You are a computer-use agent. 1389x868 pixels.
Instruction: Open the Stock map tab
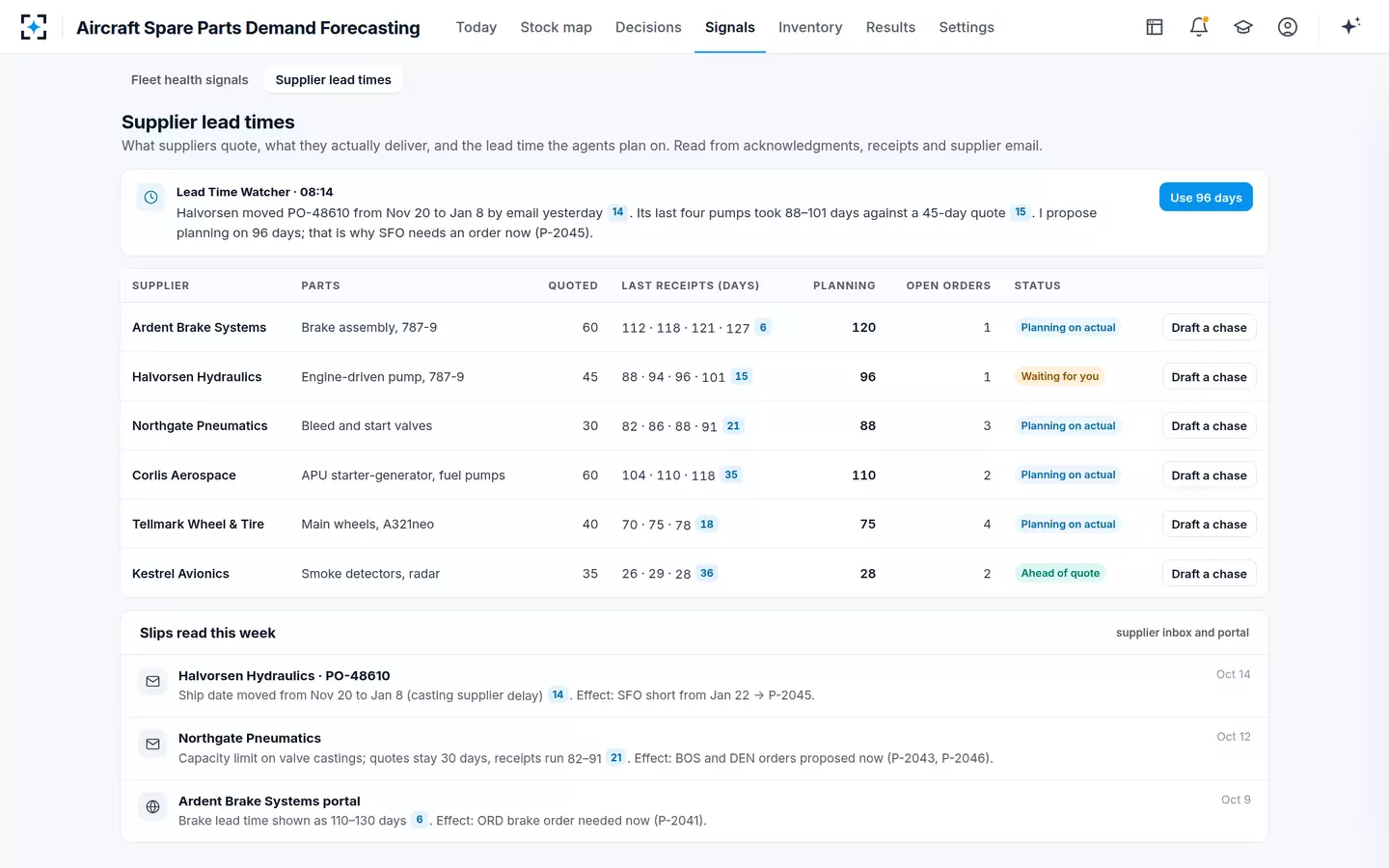[557, 27]
